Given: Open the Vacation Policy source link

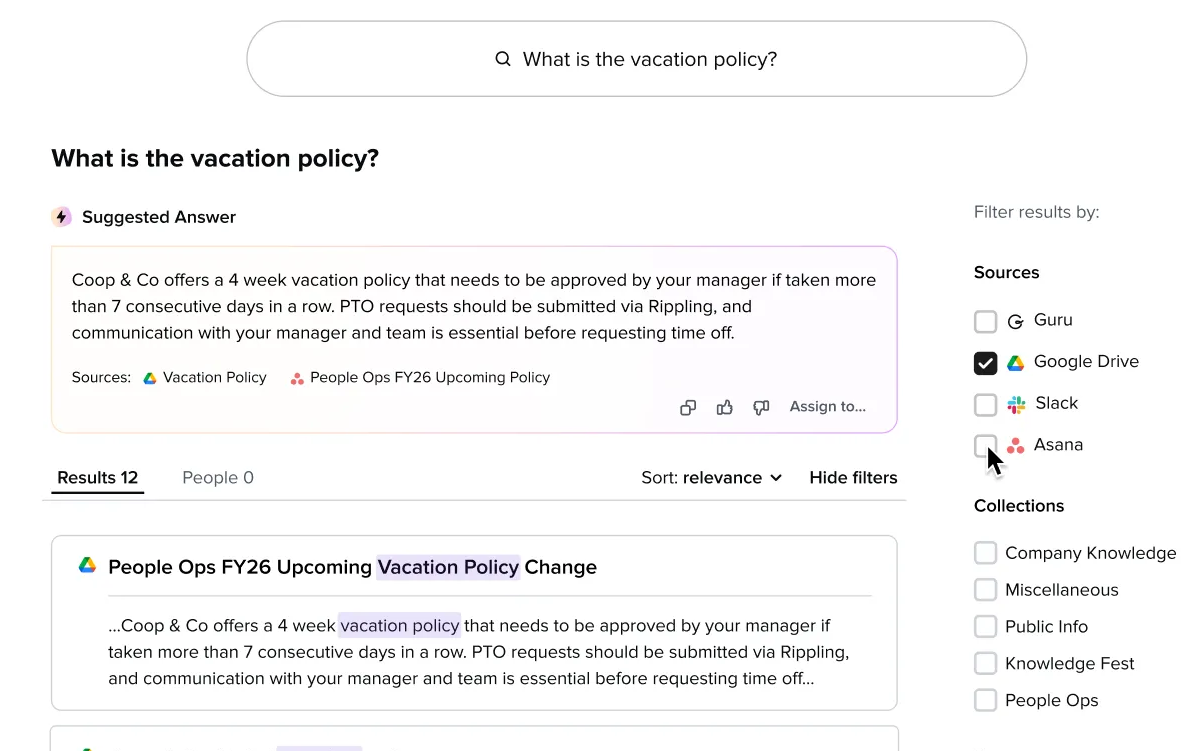Looking at the screenshot, I should 214,378.
